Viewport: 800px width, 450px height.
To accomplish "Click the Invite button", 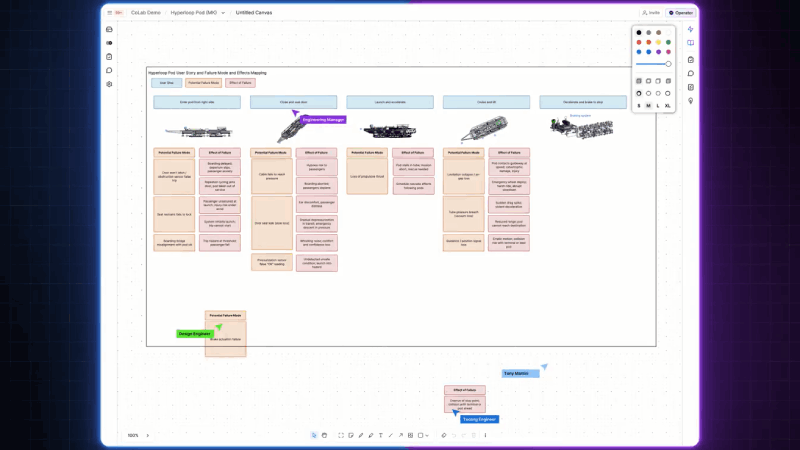I will [x=651, y=13].
